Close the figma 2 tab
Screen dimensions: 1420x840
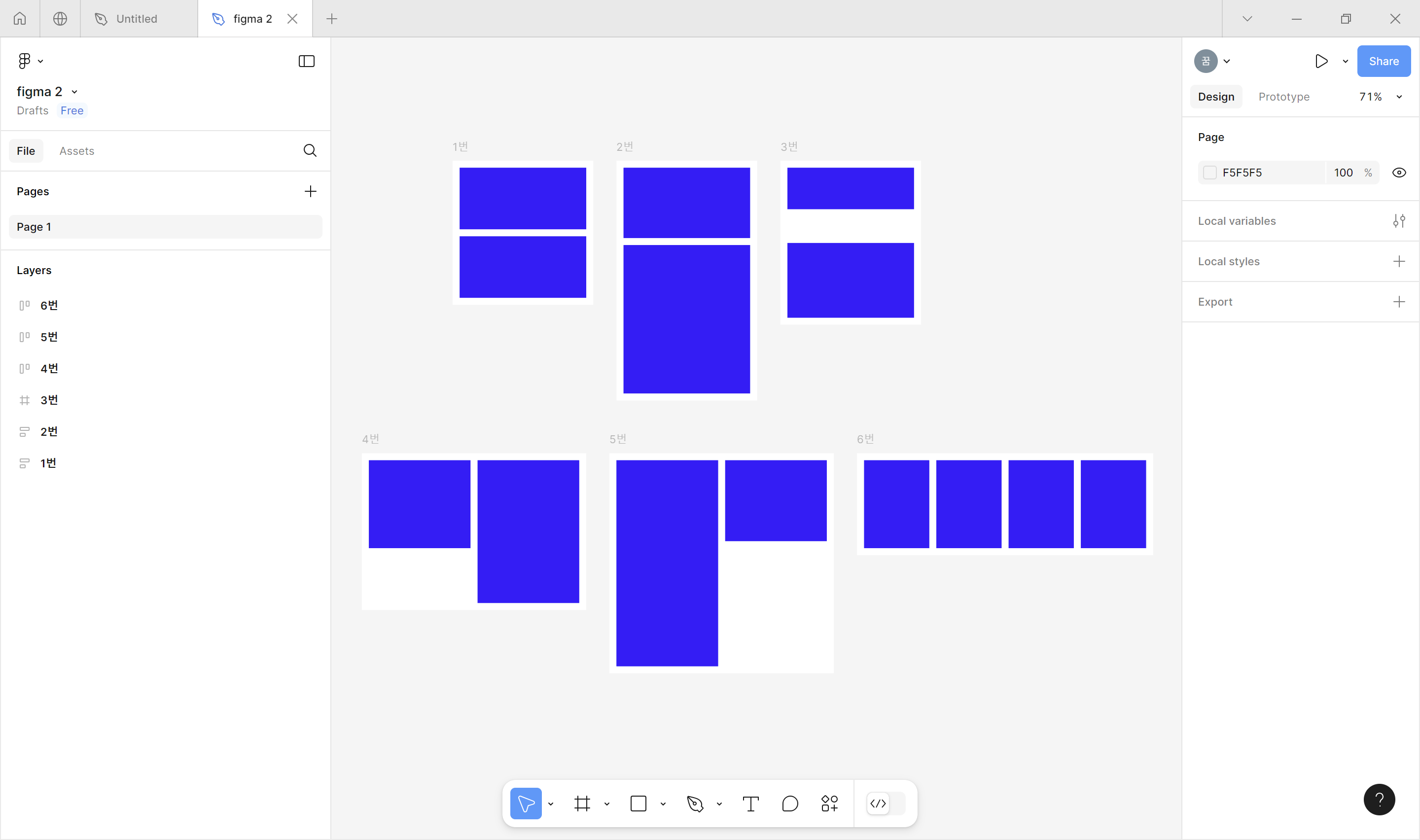(x=292, y=19)
